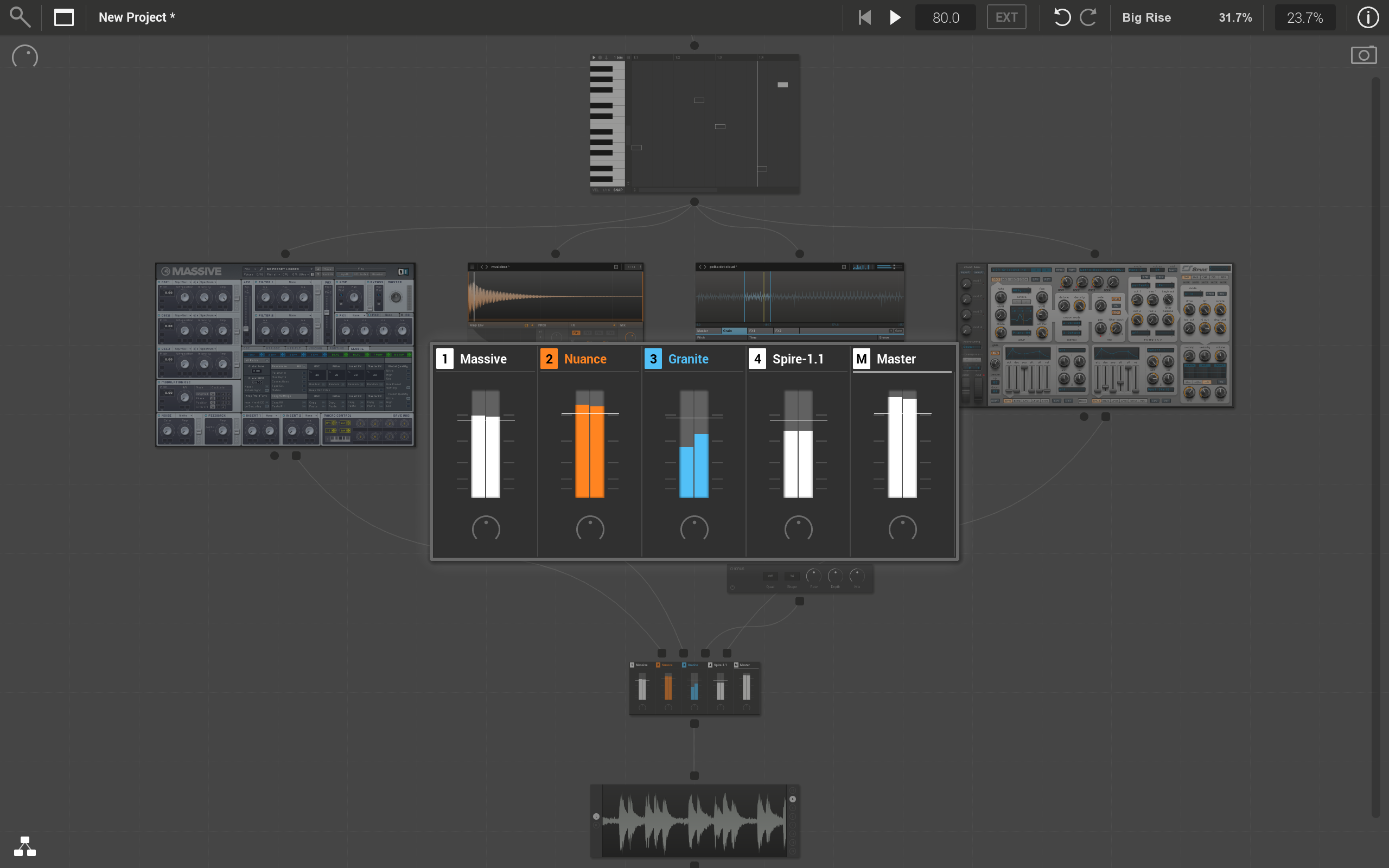Viewport: 1389px width, 868px height.
Task: Click New Project title
Action: point(137,17)
